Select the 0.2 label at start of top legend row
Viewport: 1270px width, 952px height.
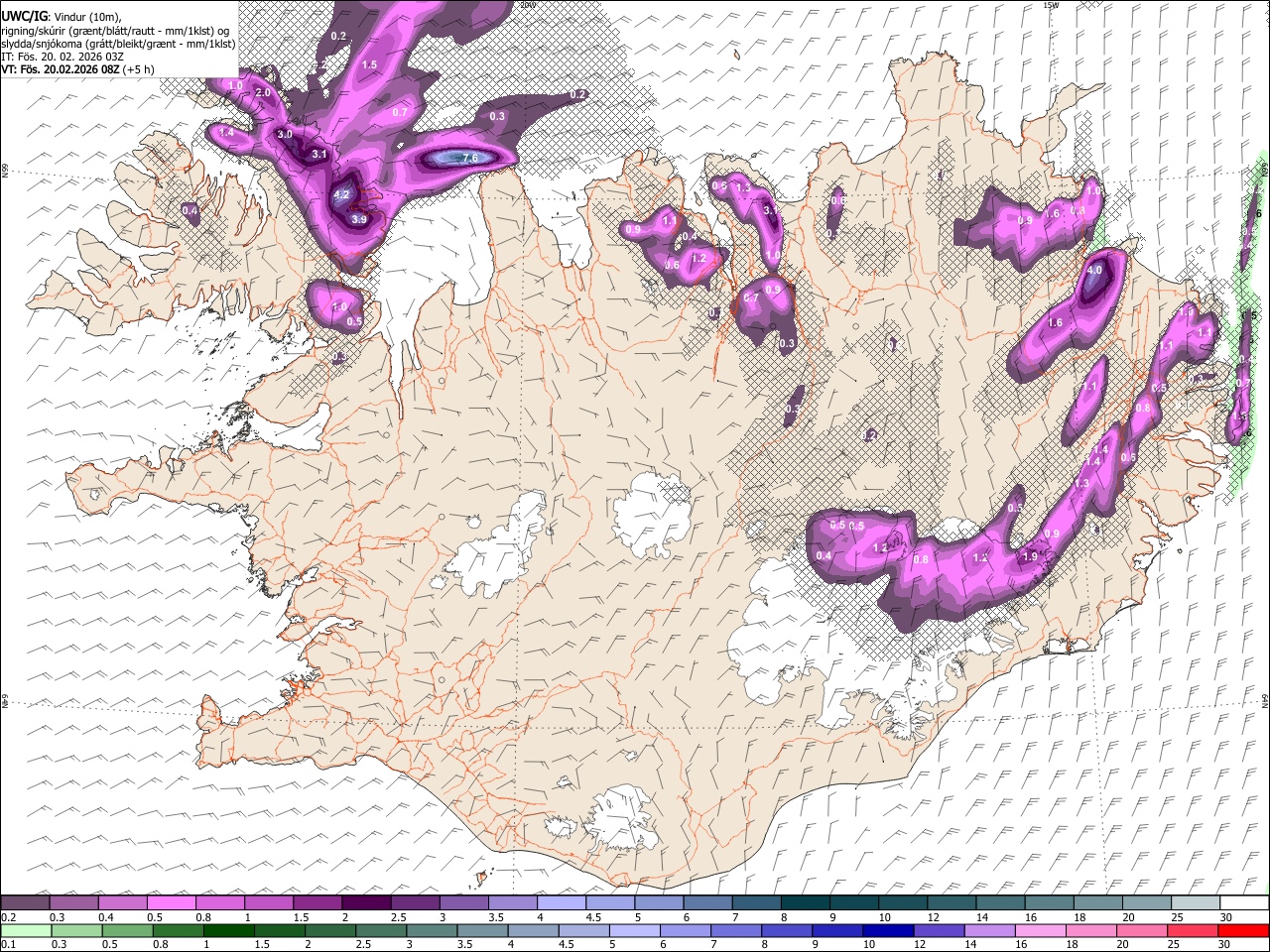[x=8, y=917]
